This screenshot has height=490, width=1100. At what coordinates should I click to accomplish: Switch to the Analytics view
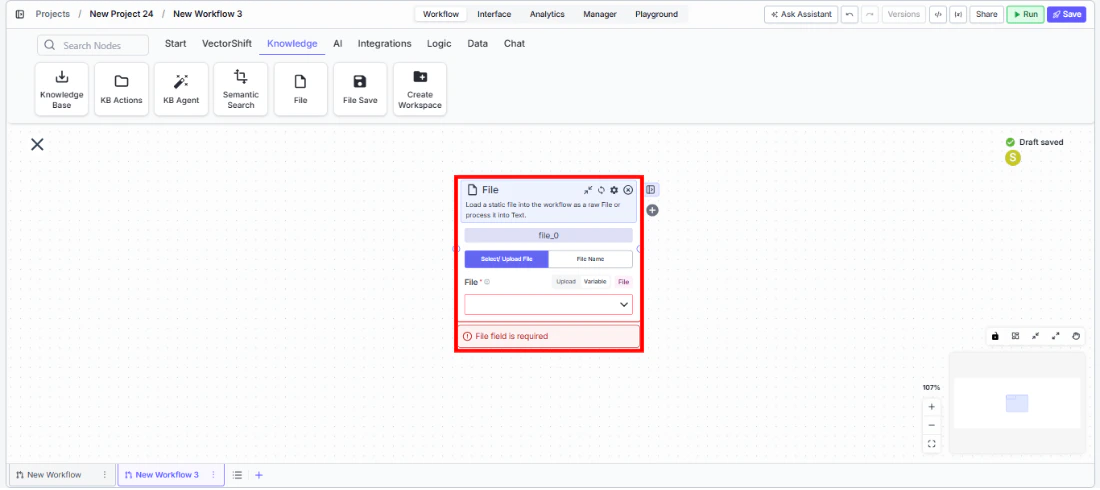coord(547,14)
